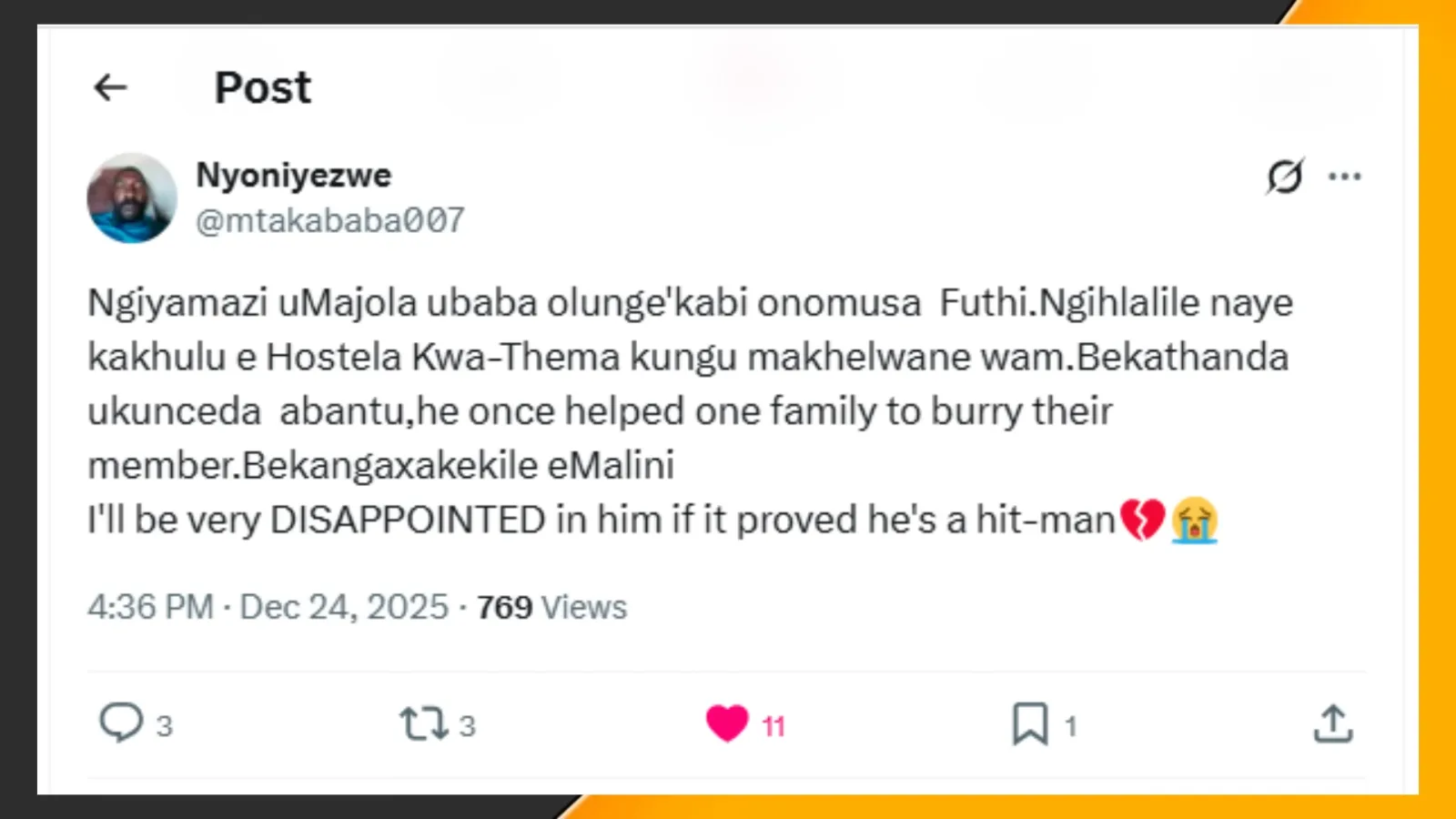
Task: Open the Grok explain-post icon
Action: click(1285, 176)
